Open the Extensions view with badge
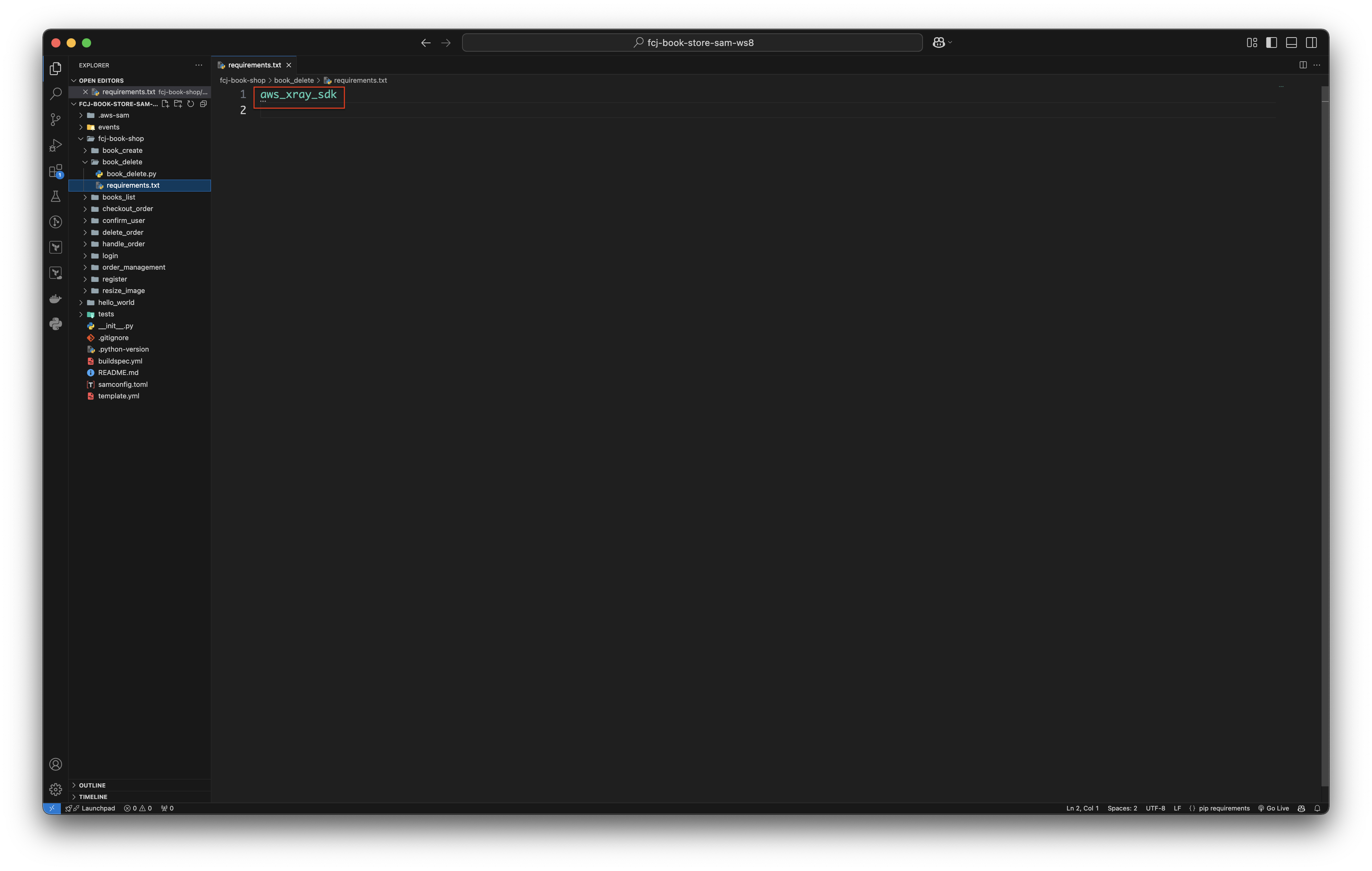 (x=55, y=171)
